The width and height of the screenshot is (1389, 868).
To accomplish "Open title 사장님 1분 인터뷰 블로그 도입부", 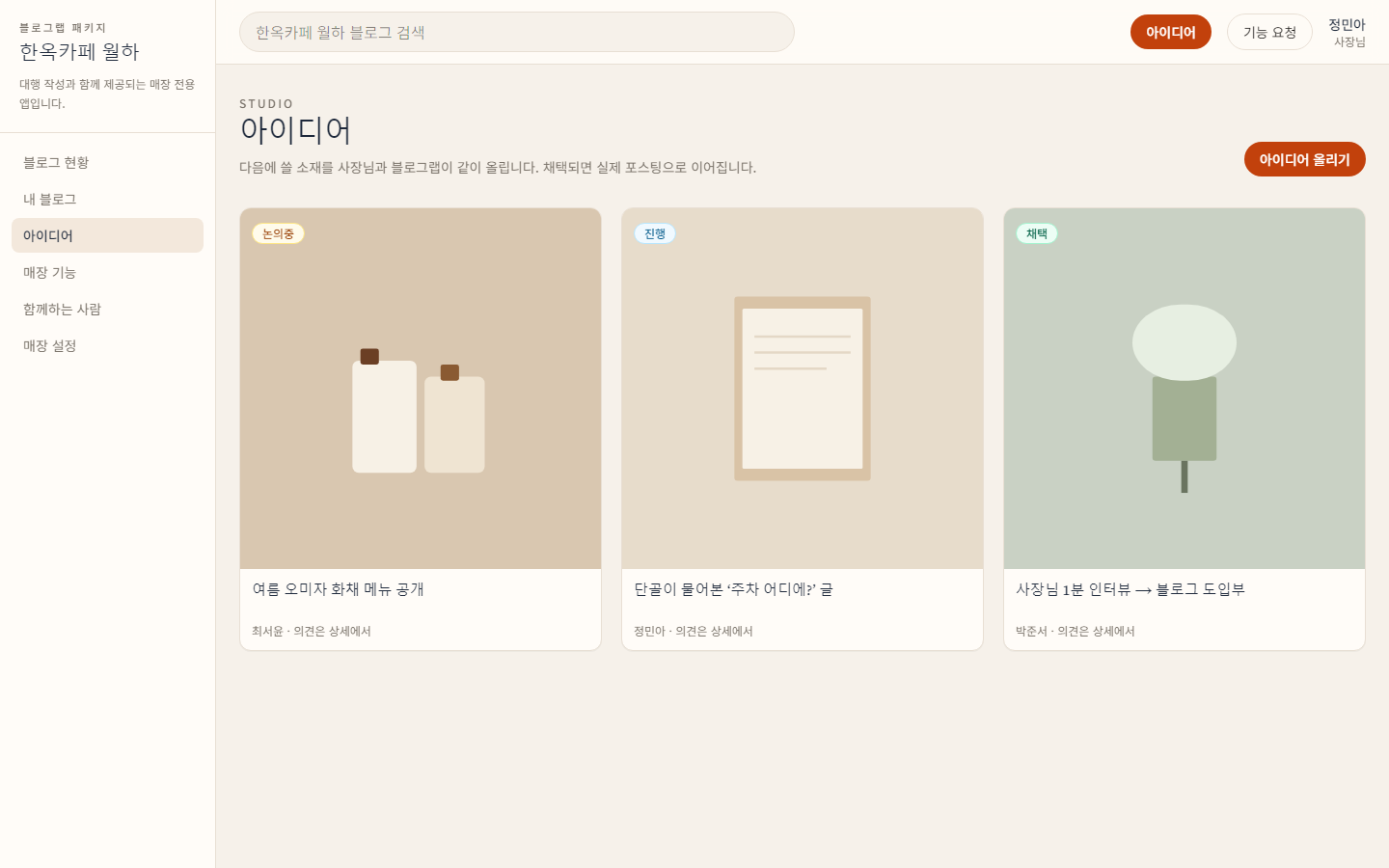I will tap(1130, 589).
